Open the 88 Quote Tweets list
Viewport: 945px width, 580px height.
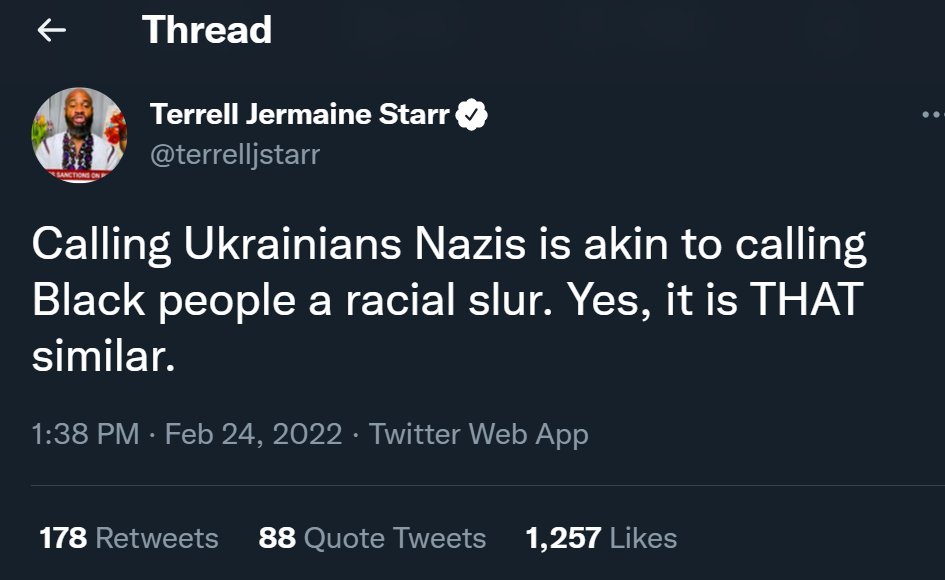pyautogui.click(x=372, y=538)
